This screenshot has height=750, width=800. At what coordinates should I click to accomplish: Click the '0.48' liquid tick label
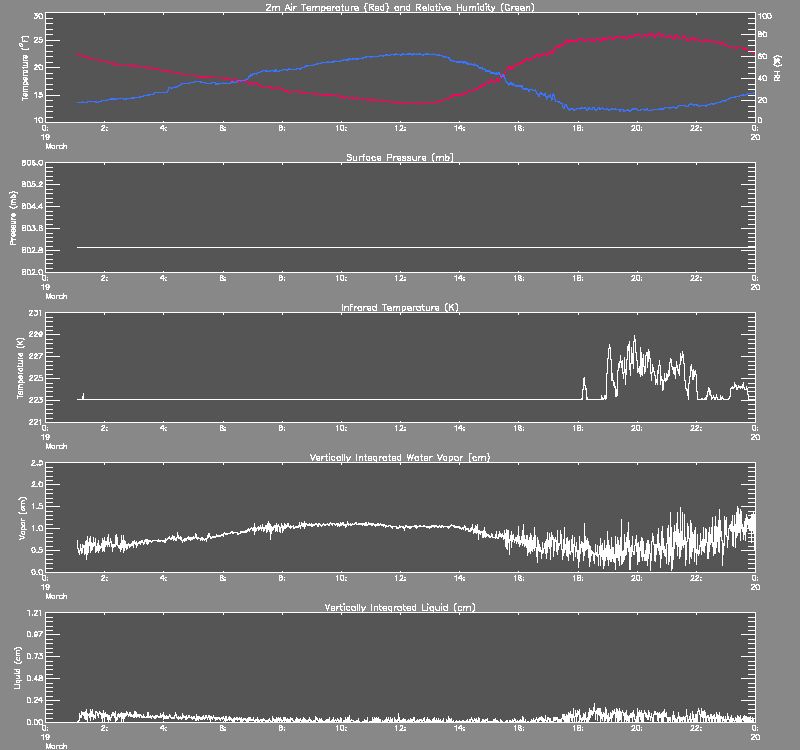click(35, 678)
